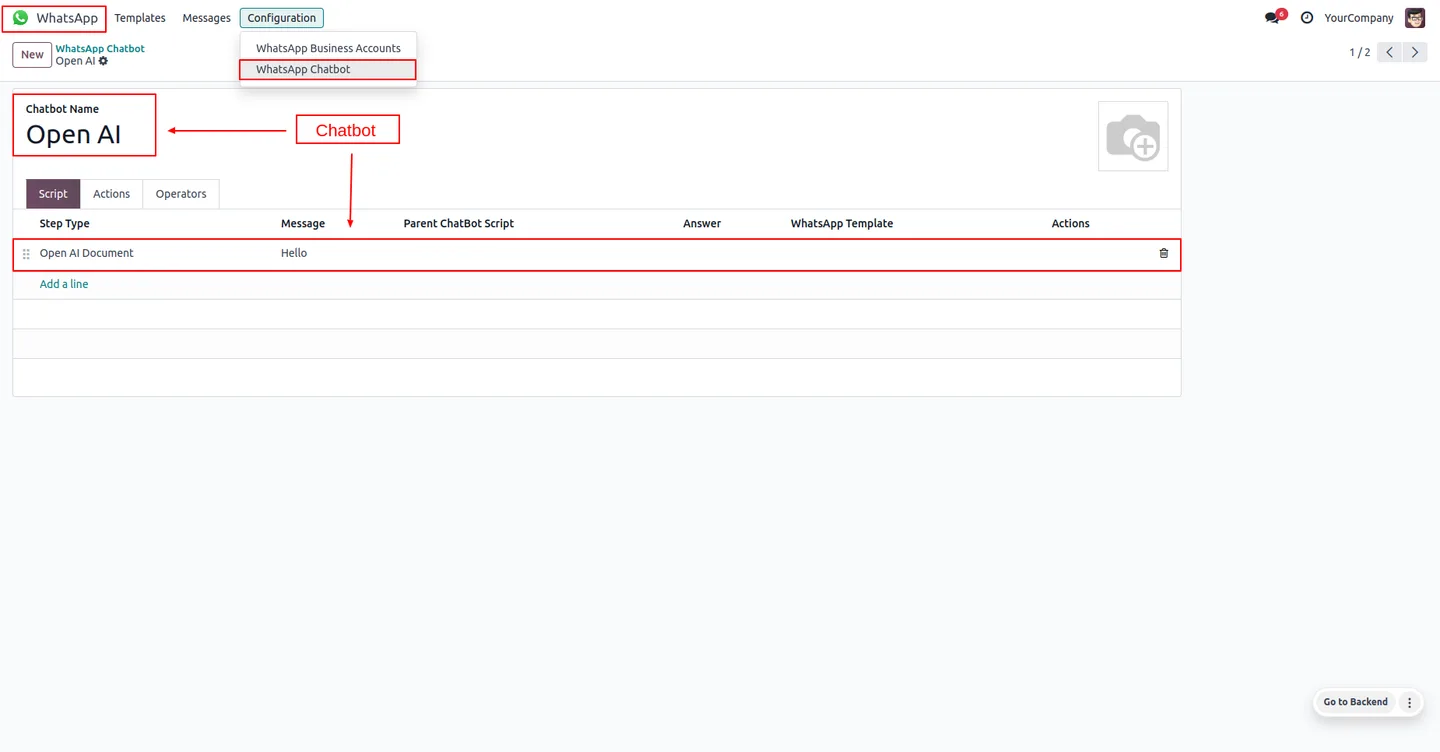
Task: Go to next record arrow
Action: [x=1415, y=52]
